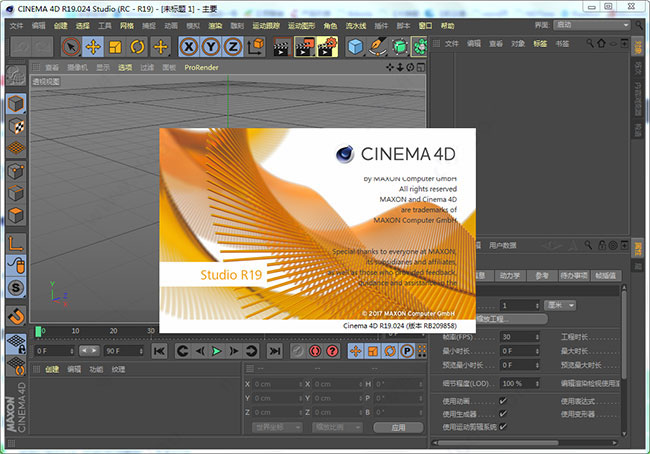Select the Rotate tool in top toolbar
Image resolution: width=650 pixels, height=454 pixels.
tap(137, 46)
